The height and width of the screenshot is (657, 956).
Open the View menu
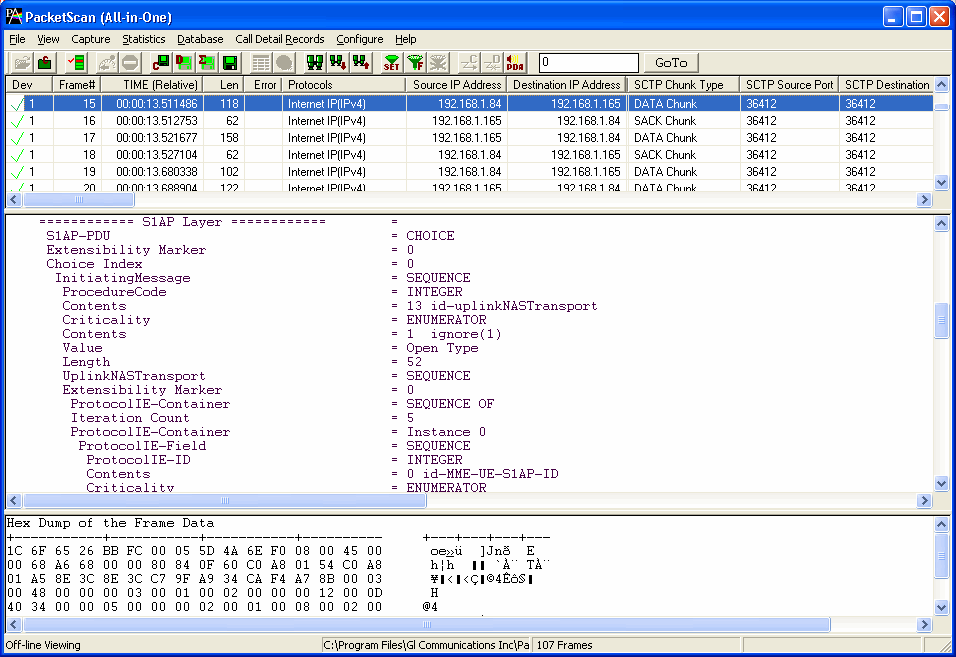(48, 39)
